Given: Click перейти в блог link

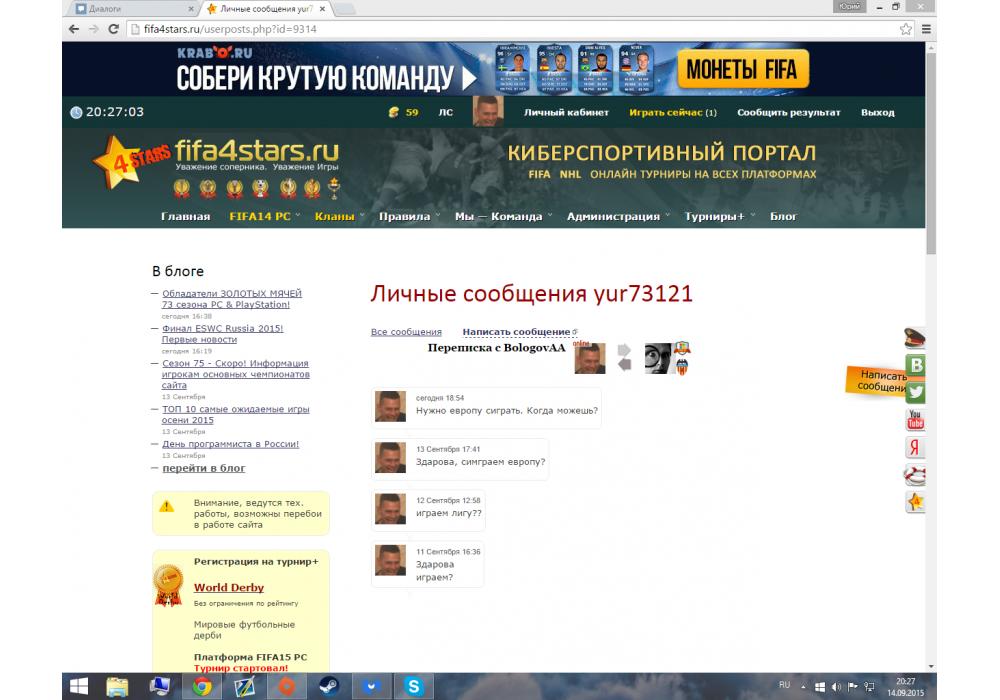Looking at the screenshot, I should pyautogui.click(x=203, y=468).
